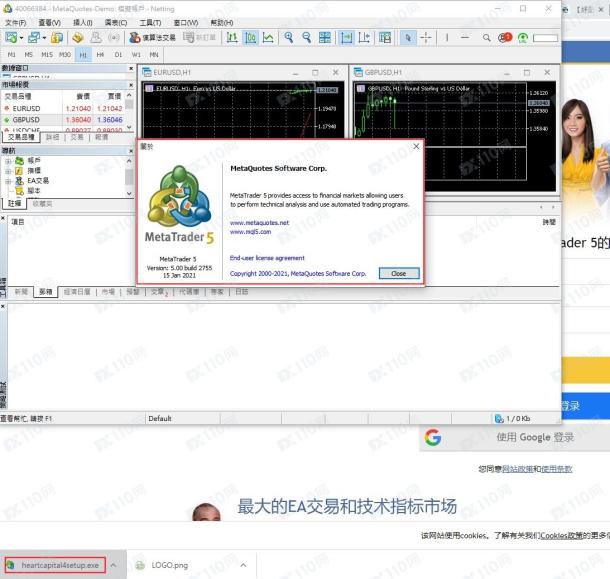Toggle the algo trading button in toolbar
610x579 pixels.
coord(152,38)
